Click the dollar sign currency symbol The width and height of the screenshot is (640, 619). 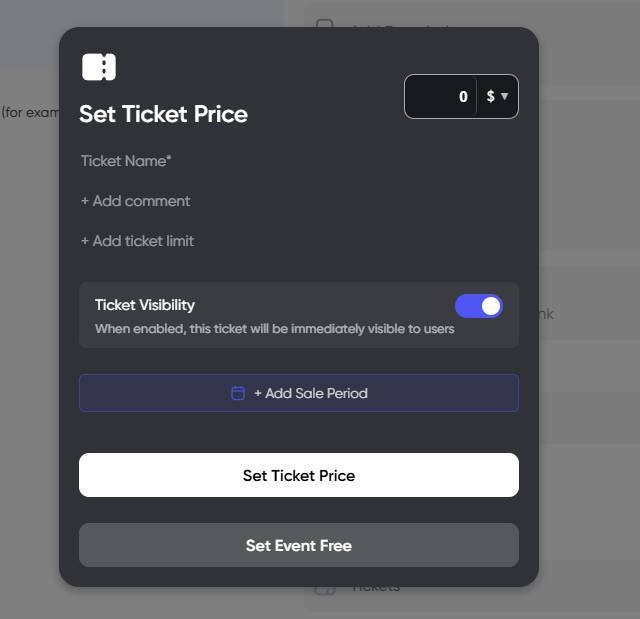click(490, 97)
